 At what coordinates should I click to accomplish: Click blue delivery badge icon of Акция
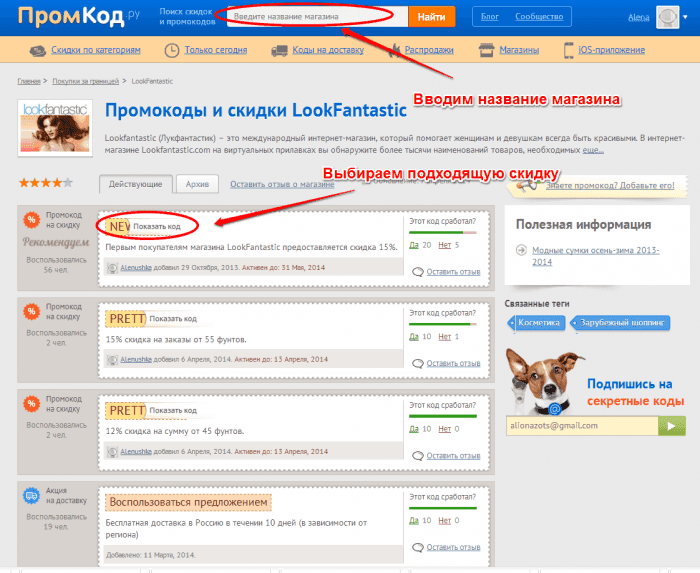31,495
